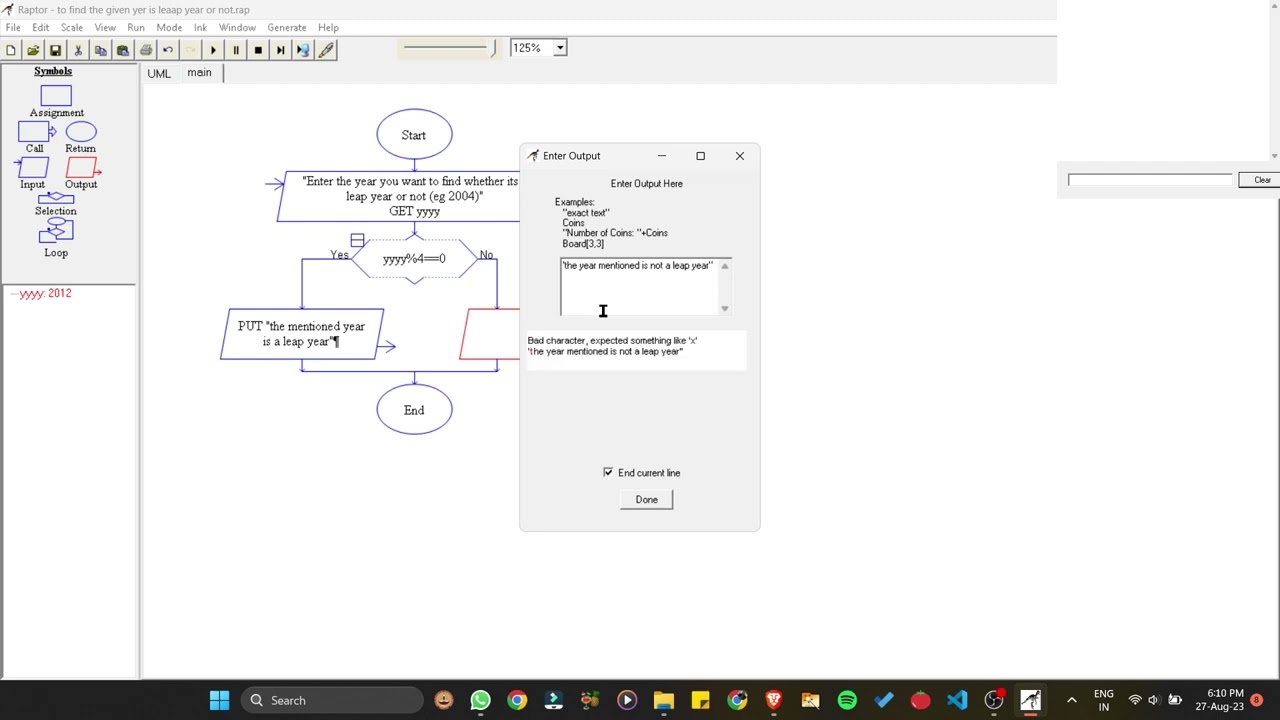Run the flowchart with the Play button
The image size is (1280, 720).
tap(213, 50)
